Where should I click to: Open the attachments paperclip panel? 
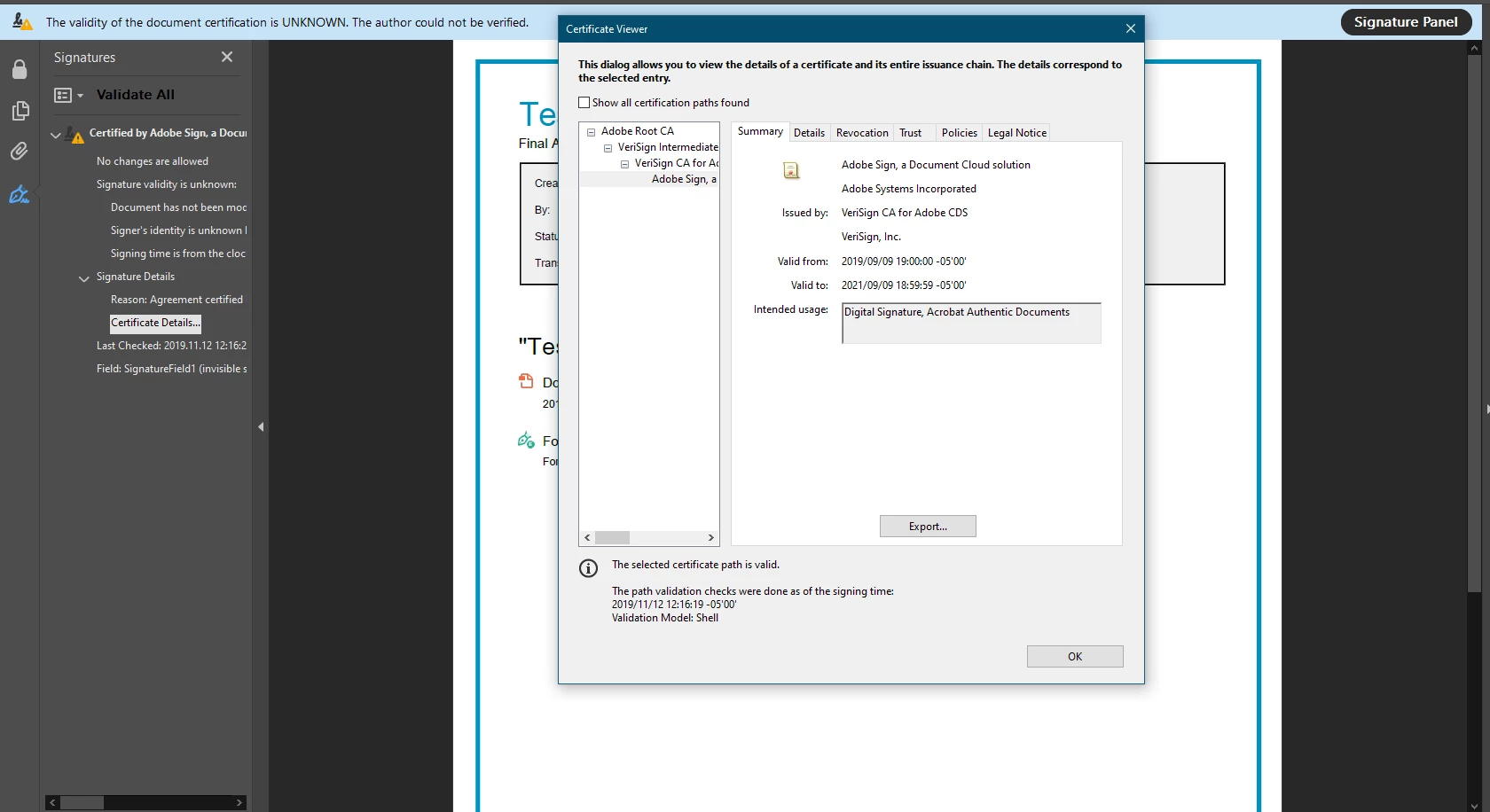20,152
